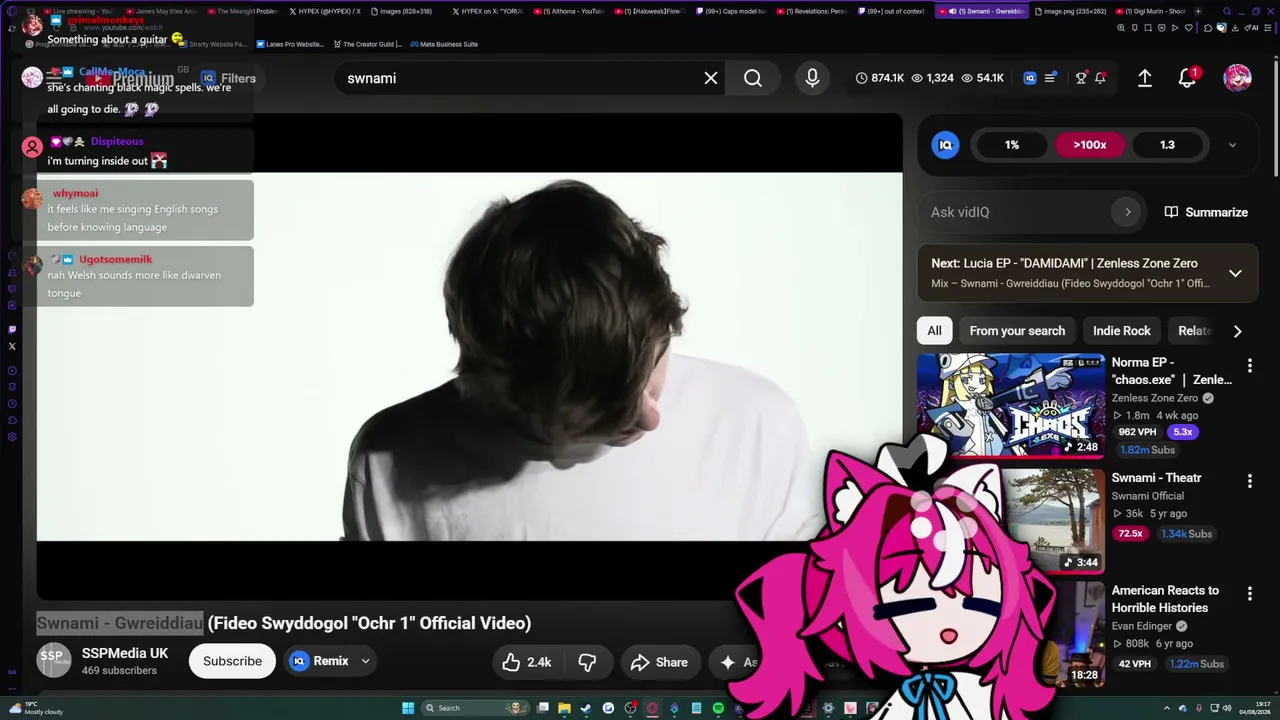Select the All filter chip

pos(934,331)
